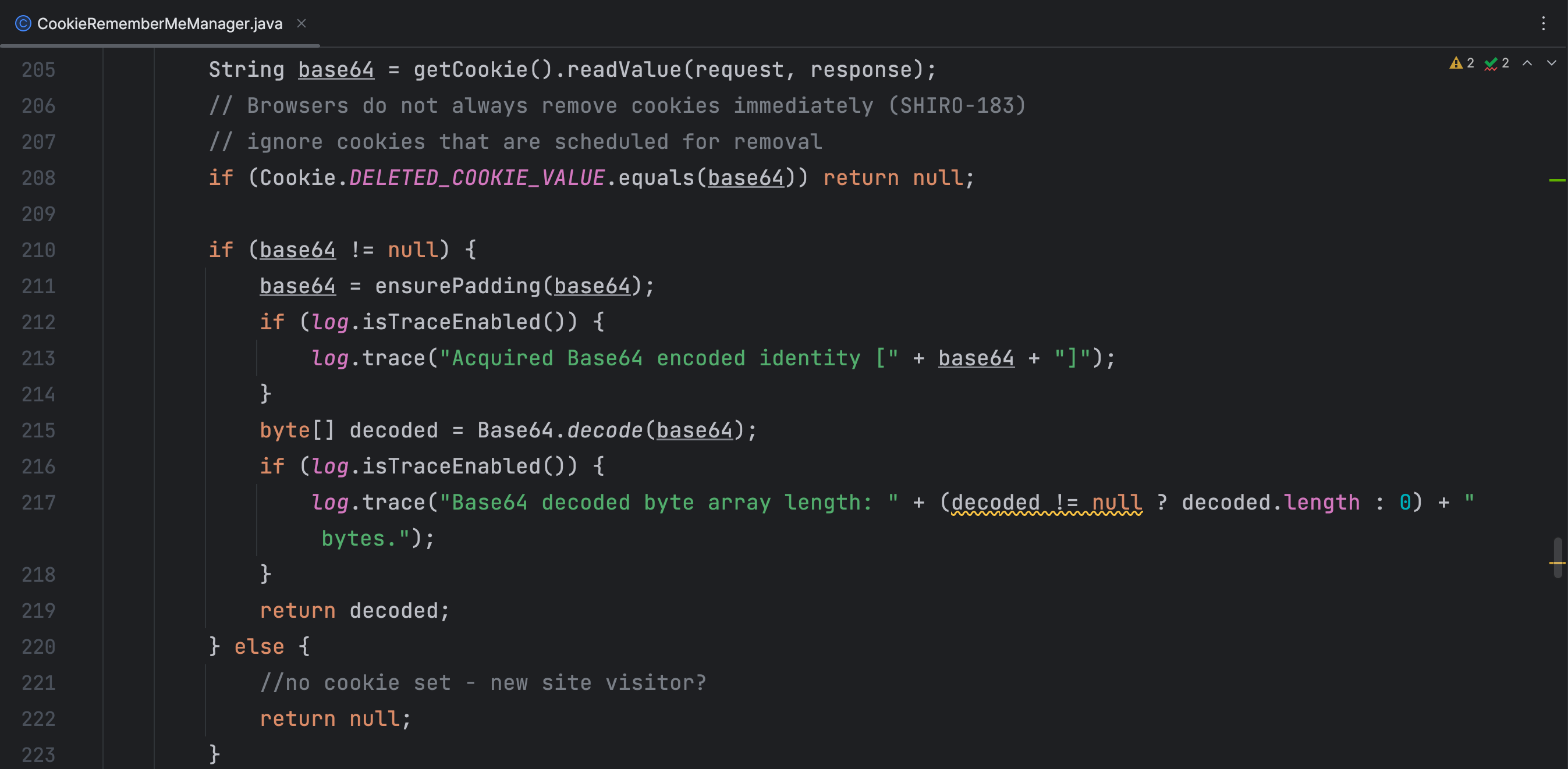Go to next highlighted error arrow
Screen dimensions: 1568x769
[1552, 63]
